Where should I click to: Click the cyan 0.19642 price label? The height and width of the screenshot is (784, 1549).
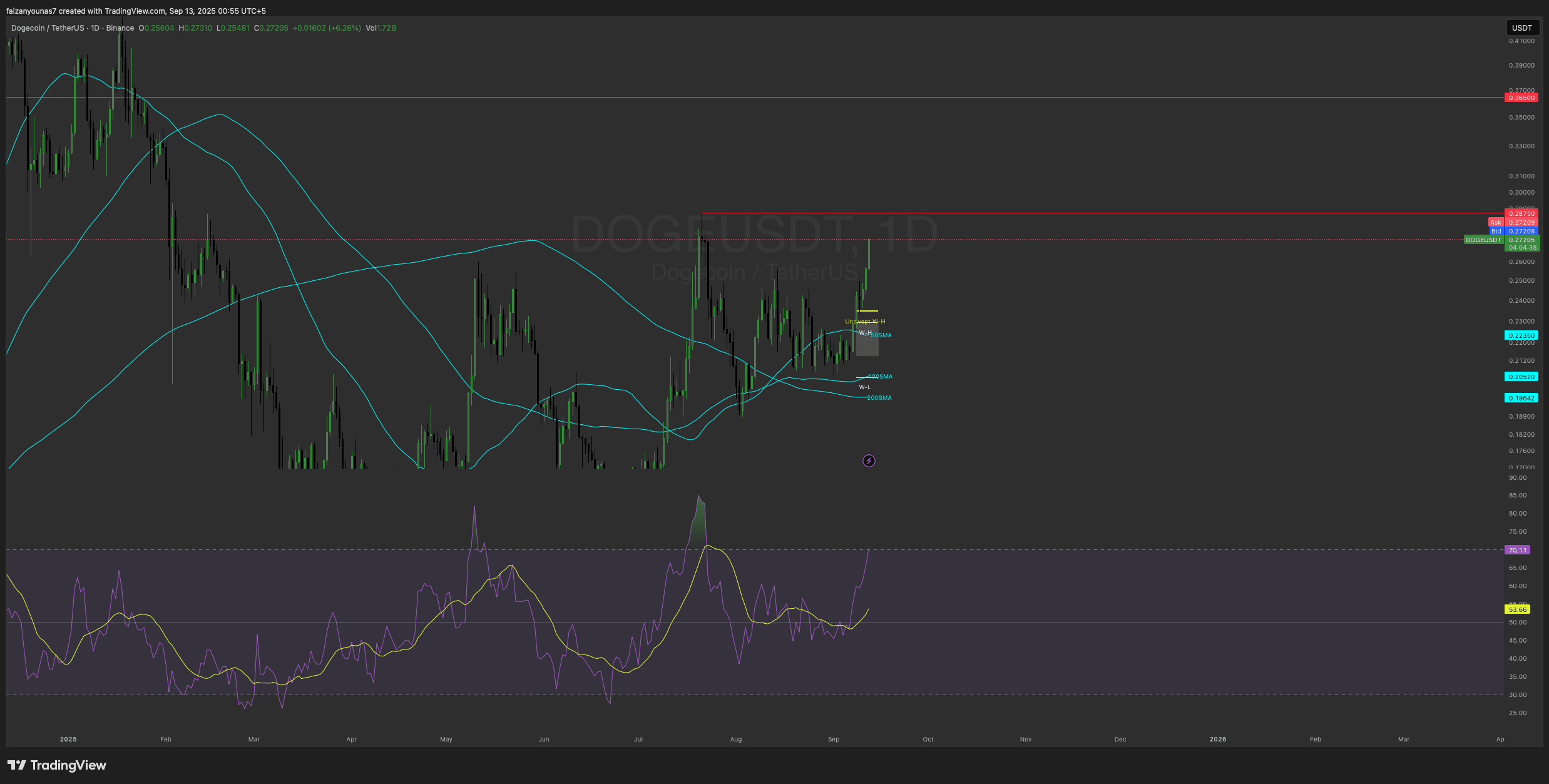1521,399
